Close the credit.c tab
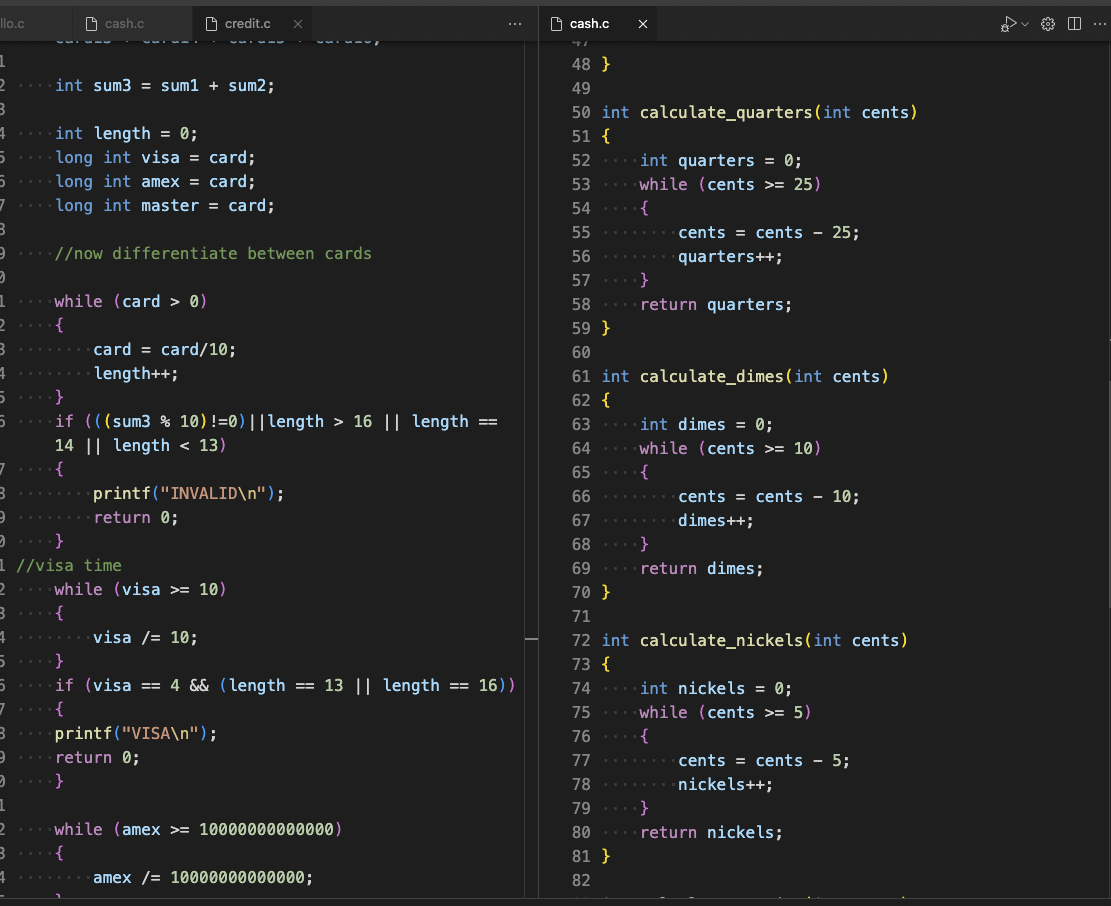The image size is (1111, 906). click(298, 24)
